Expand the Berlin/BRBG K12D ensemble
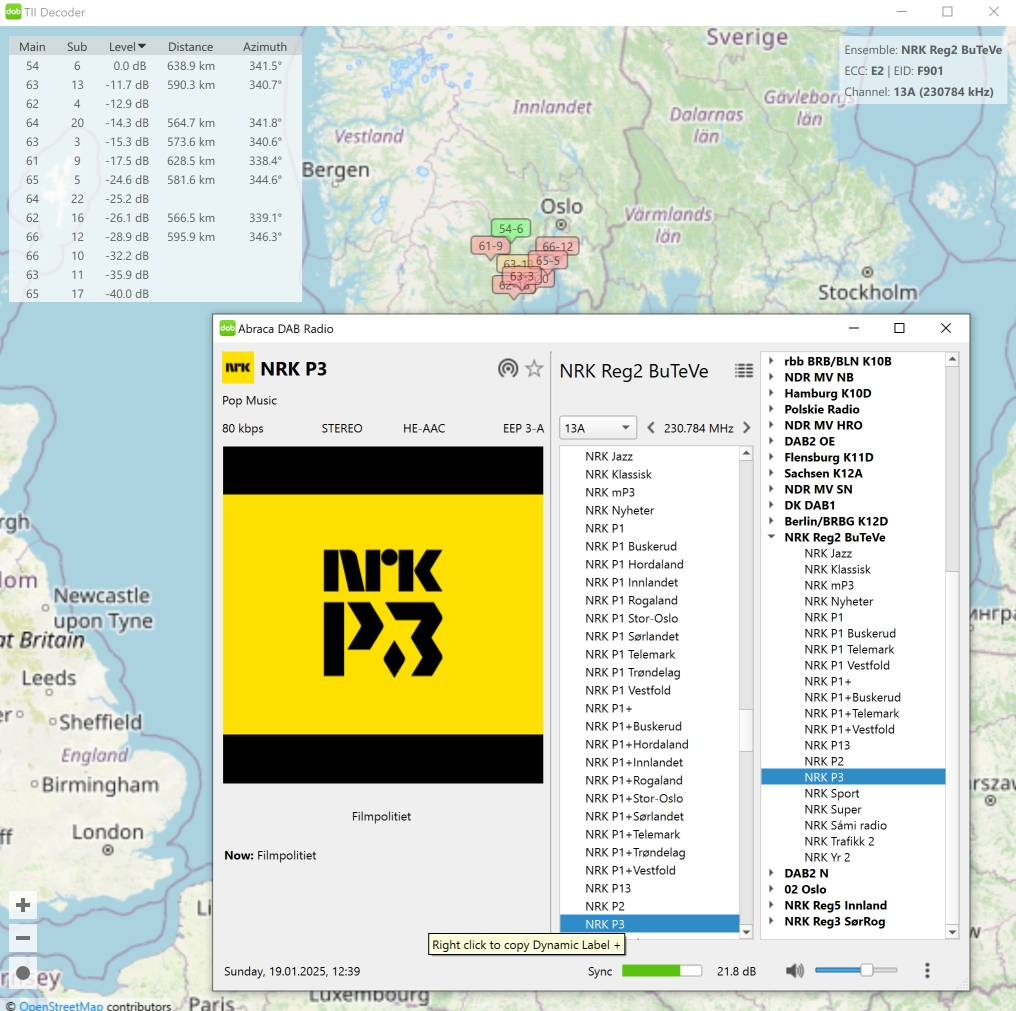 coord(771,521)
